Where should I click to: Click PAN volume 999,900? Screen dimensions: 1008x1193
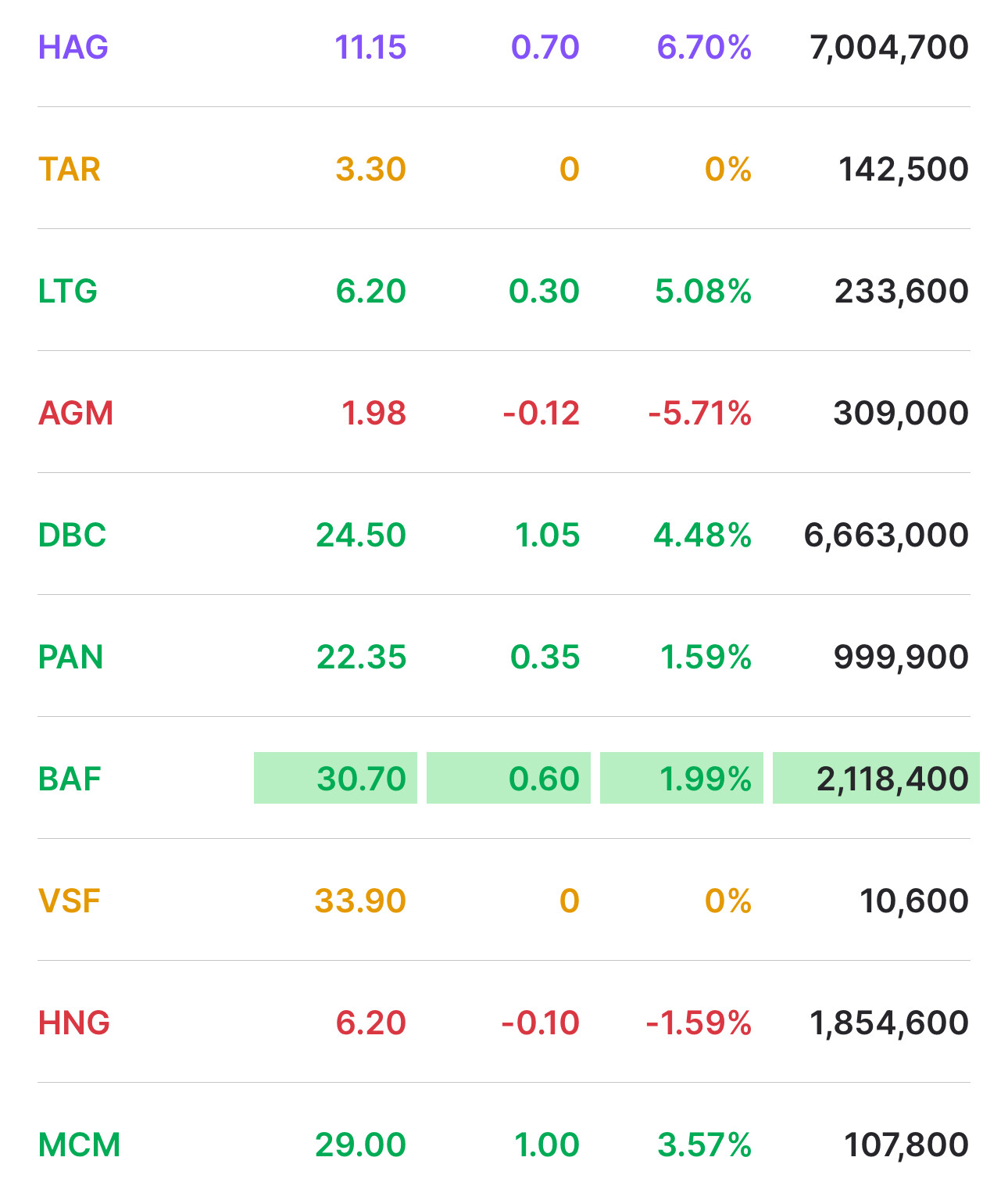tap(901, 657)
